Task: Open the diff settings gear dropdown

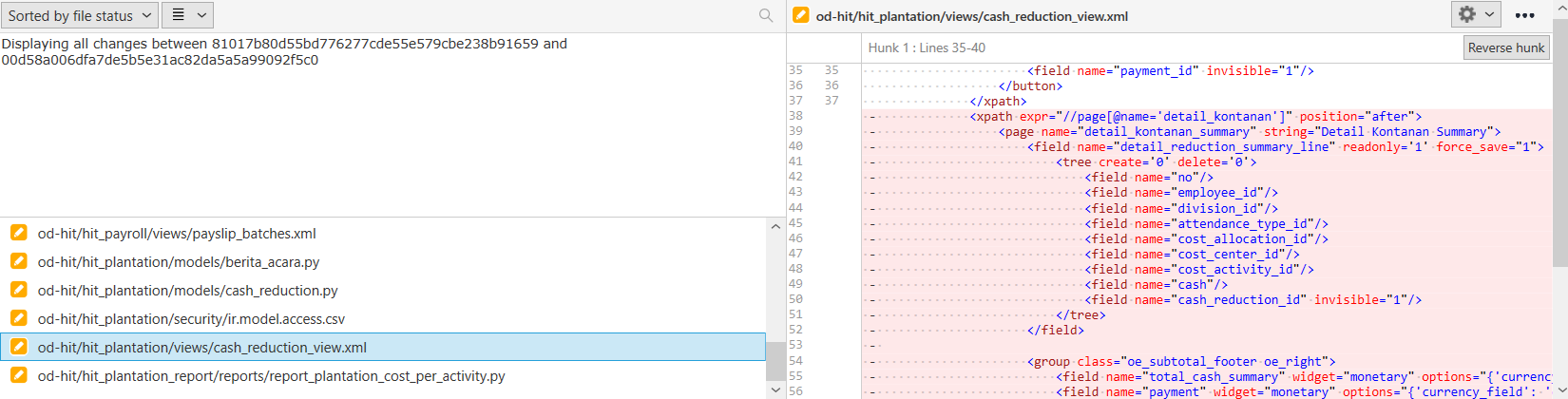Action: pyautogui.click(x=1476, y=14)
